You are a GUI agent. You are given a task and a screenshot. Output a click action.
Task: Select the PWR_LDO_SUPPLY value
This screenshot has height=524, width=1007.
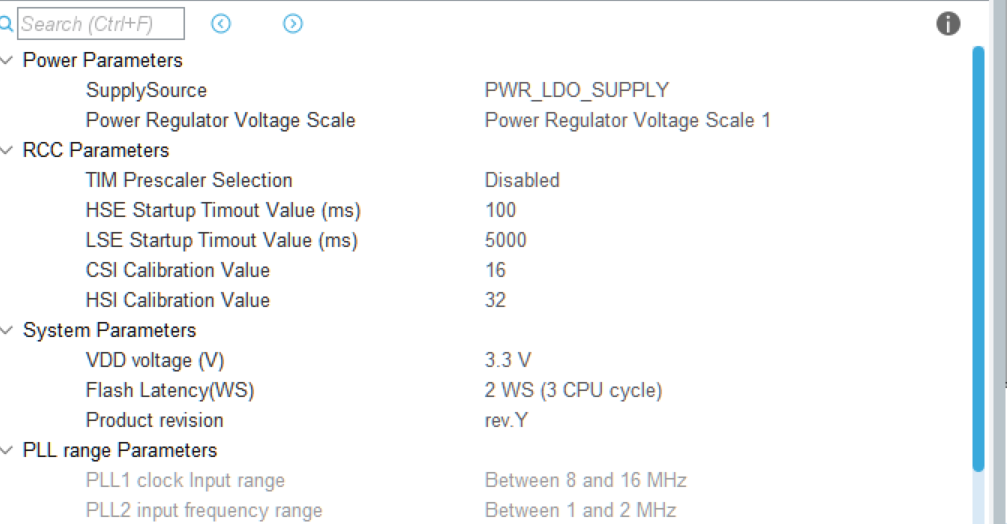point(577,90)
